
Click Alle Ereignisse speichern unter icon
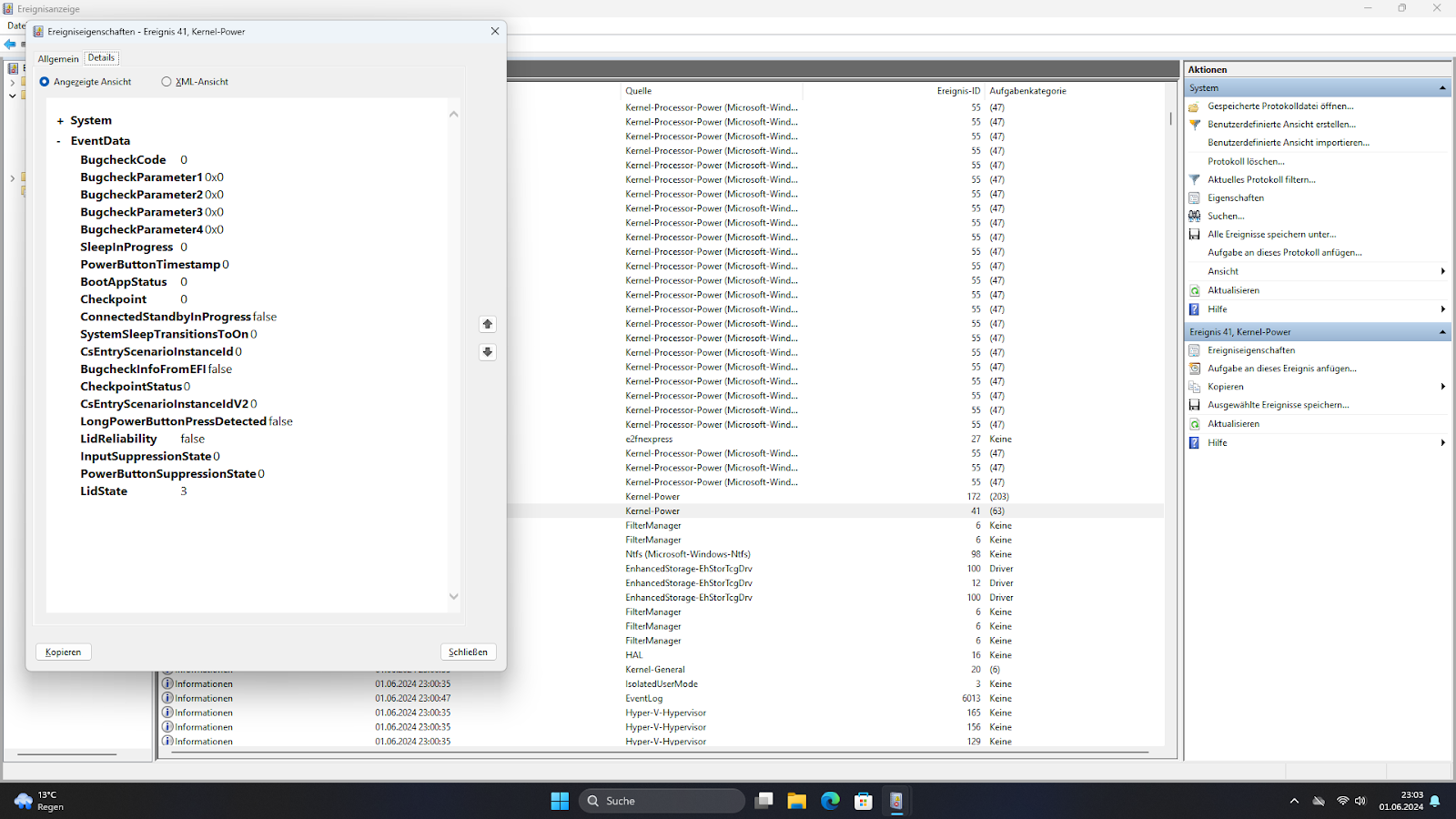(x=1195, y=235)
